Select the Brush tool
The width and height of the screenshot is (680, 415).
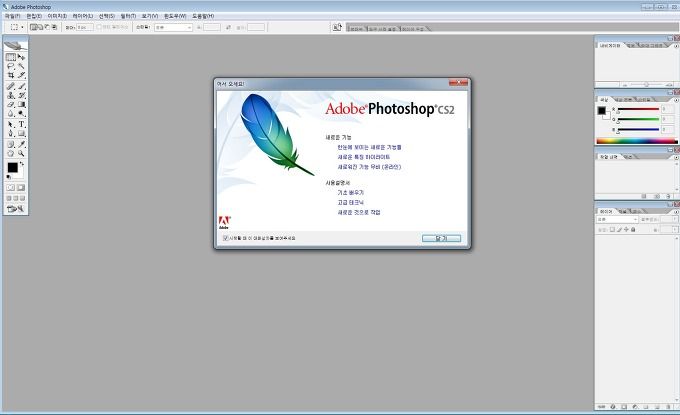coord(21,86)
